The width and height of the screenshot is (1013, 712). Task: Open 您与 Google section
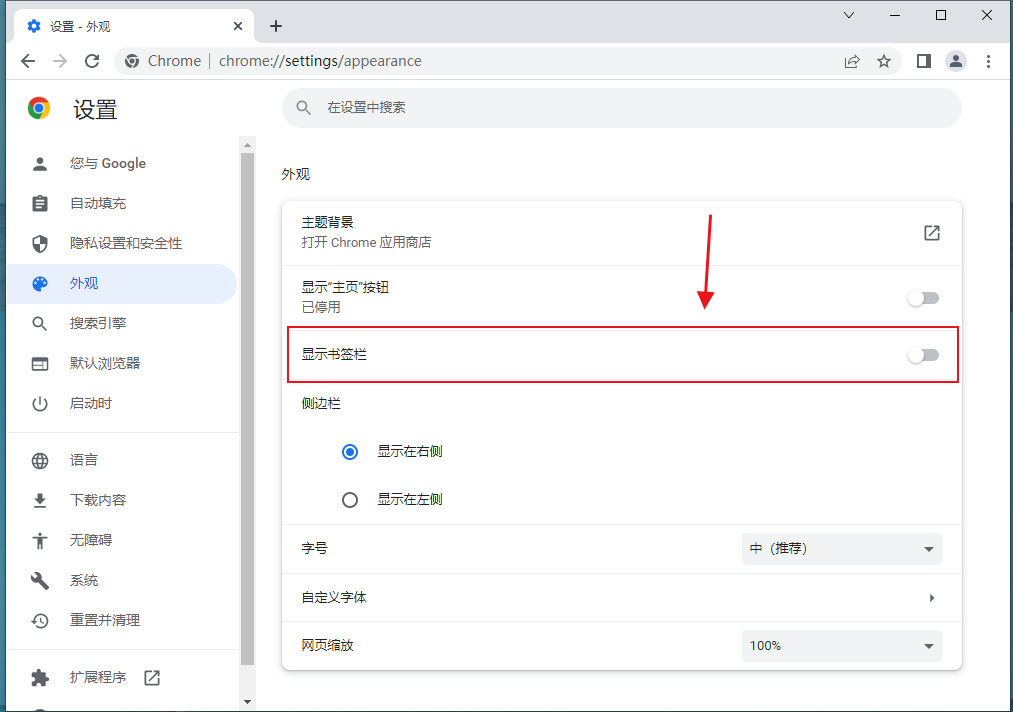click(x=122, y=163)
